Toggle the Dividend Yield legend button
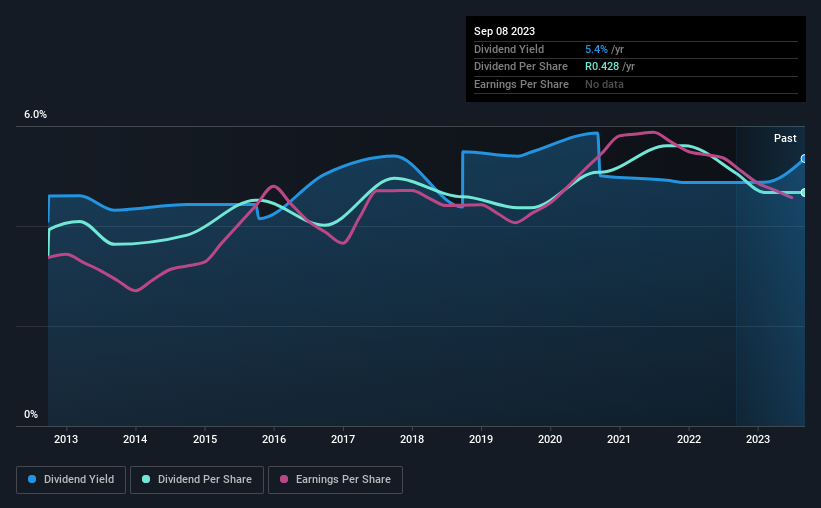The image size is (821, 508). (x=71, y=480)
